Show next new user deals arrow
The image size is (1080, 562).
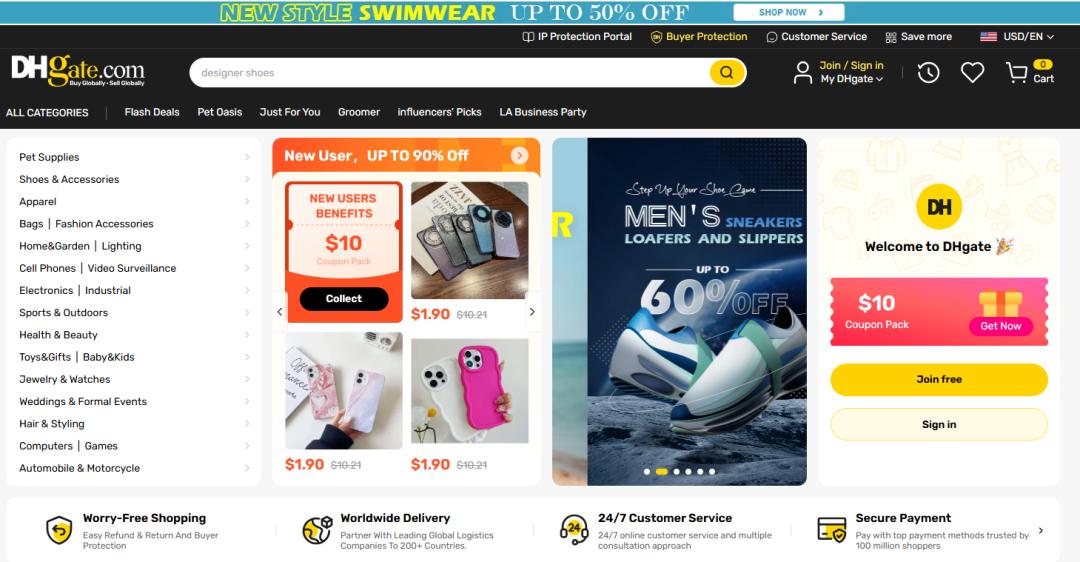[532, 312]
